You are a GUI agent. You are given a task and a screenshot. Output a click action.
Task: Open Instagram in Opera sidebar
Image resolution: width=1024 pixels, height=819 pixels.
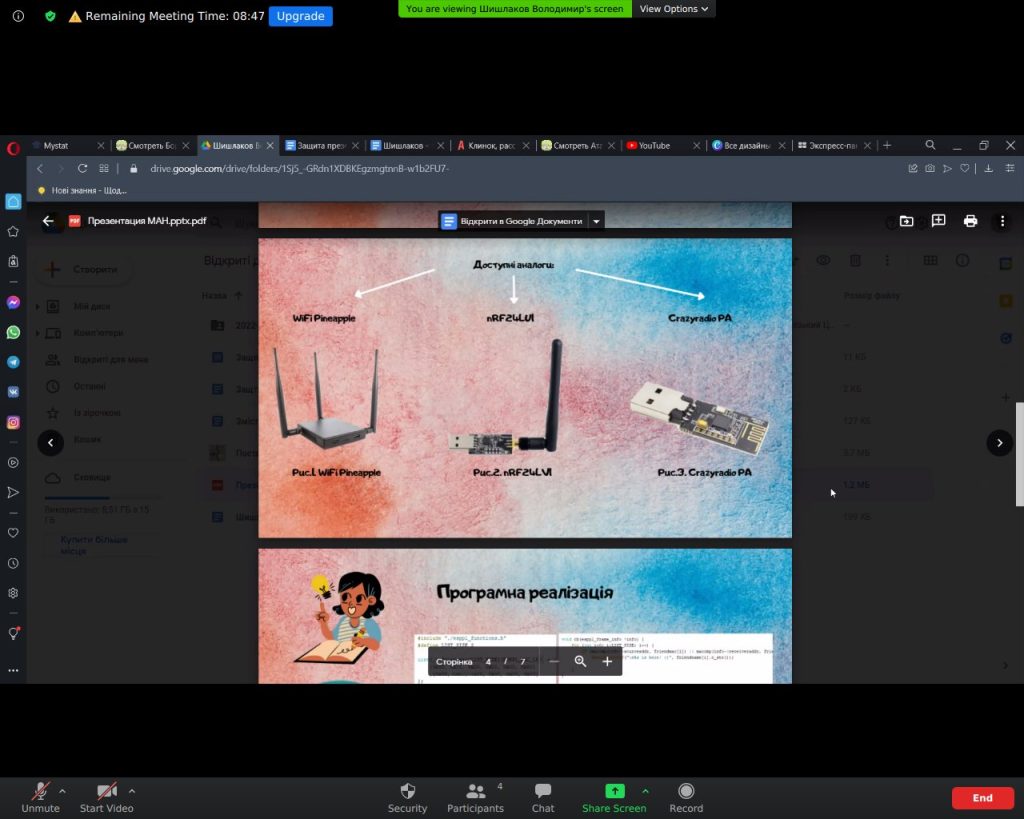pyautogui.click(x=13, y=423)
